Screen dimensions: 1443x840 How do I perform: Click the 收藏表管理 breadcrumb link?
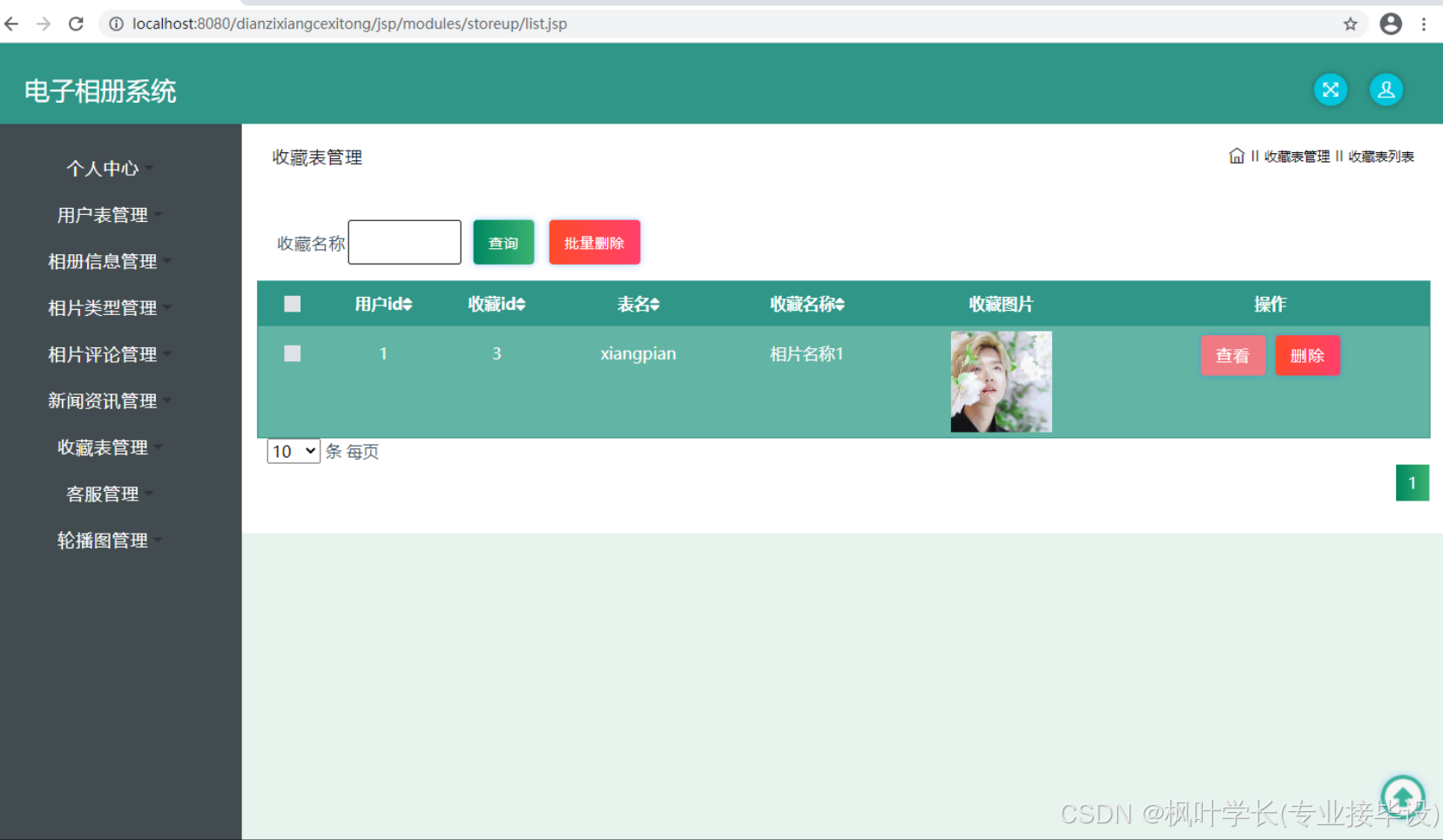(x=1297, y=157)
